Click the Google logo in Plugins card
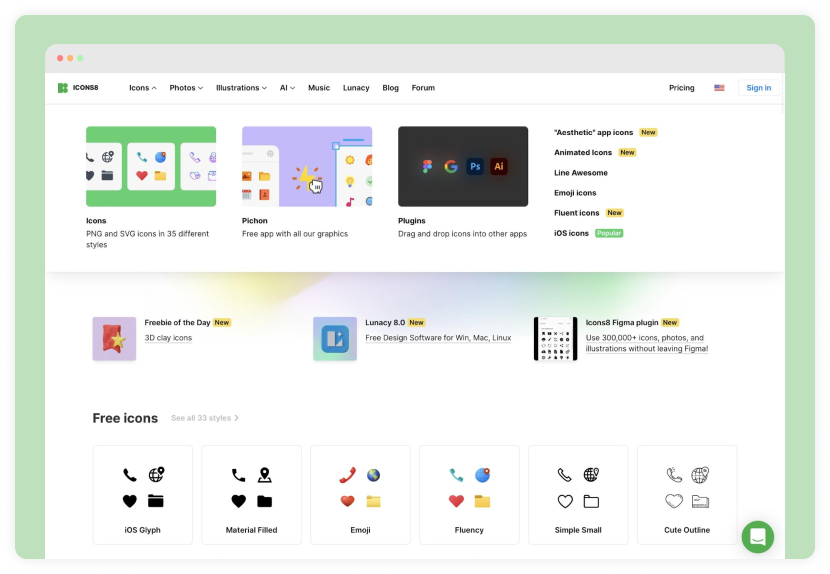The height and width of the screenshot is (574, 830). click(451, 166)
